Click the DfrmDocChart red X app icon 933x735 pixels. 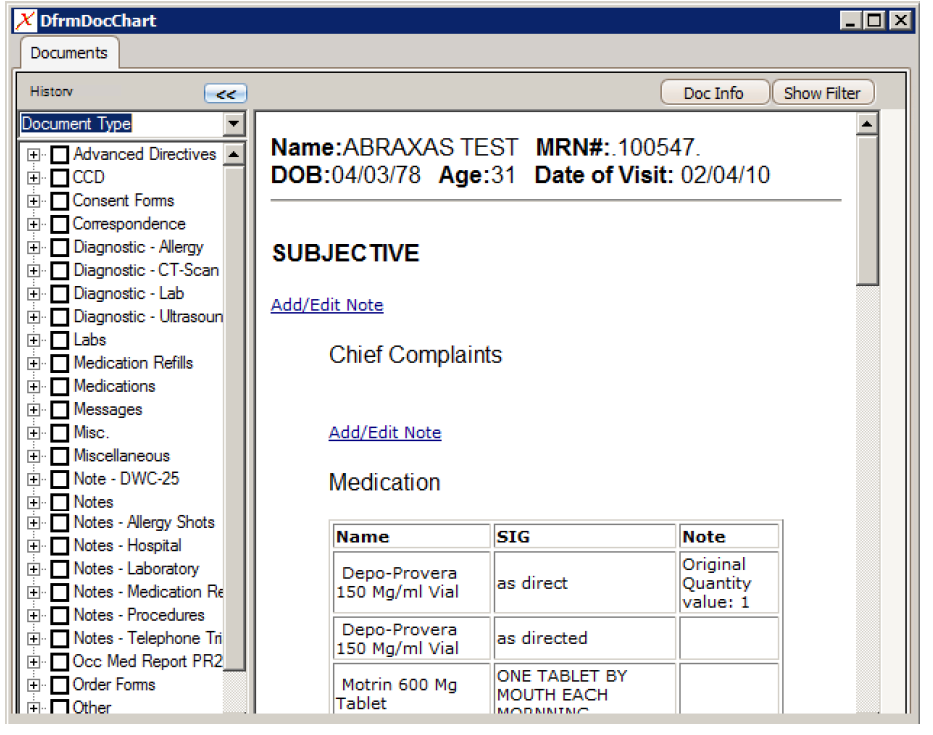tap(25, 21)
